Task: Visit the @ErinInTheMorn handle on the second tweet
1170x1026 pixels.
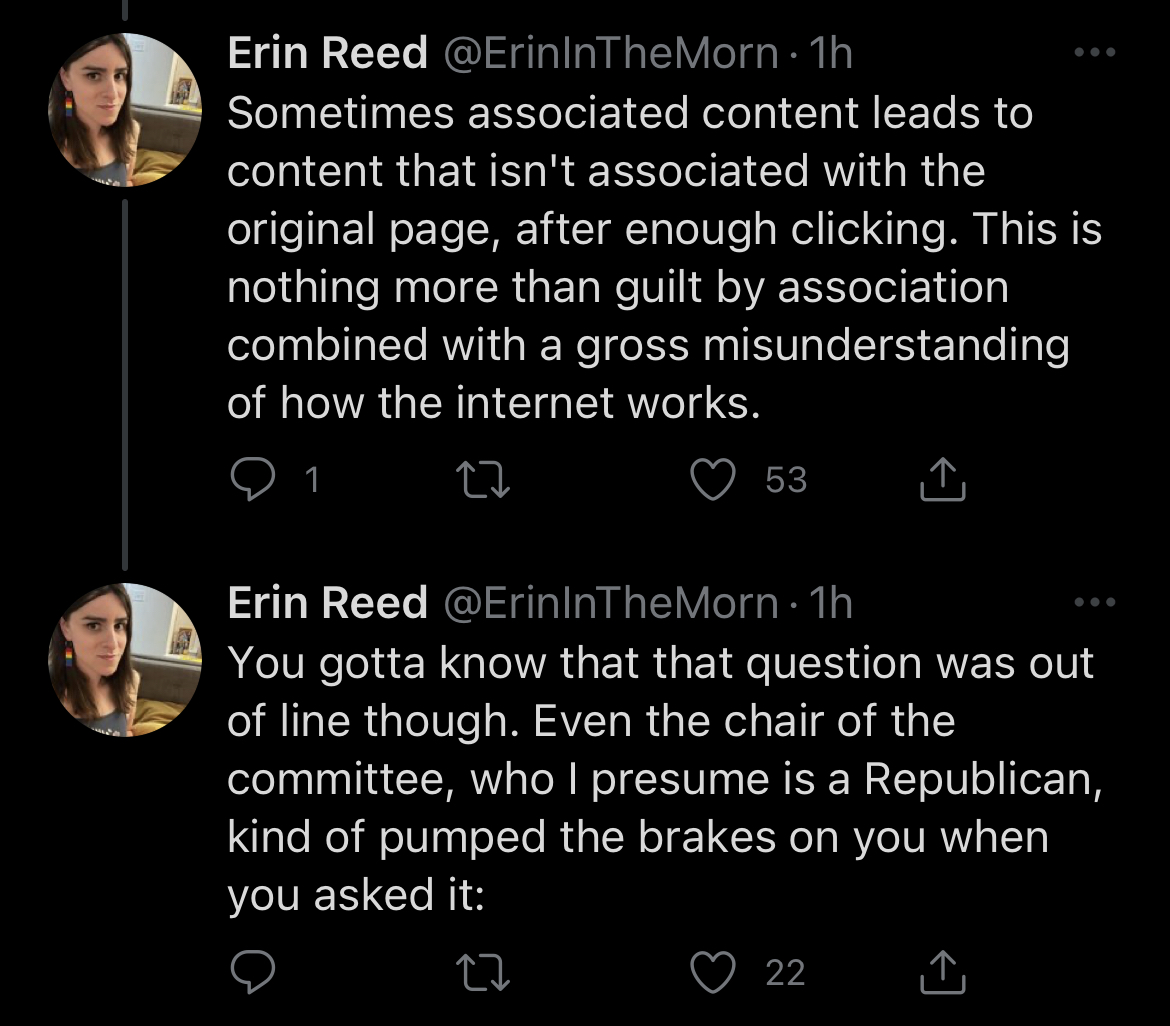Action: [609, 603]
